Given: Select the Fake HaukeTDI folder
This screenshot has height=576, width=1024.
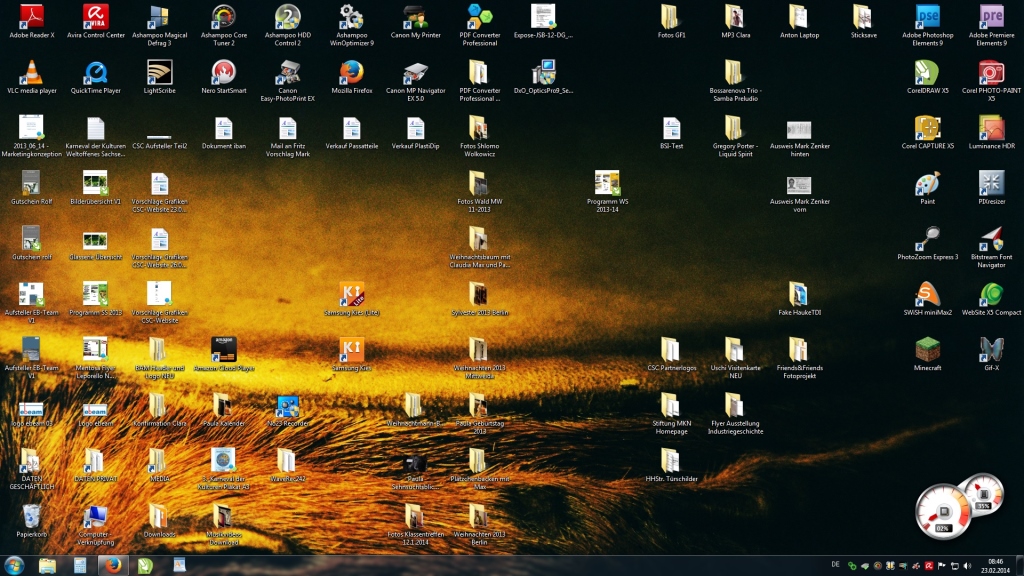Looking at the screenshot, I should 798,294.
